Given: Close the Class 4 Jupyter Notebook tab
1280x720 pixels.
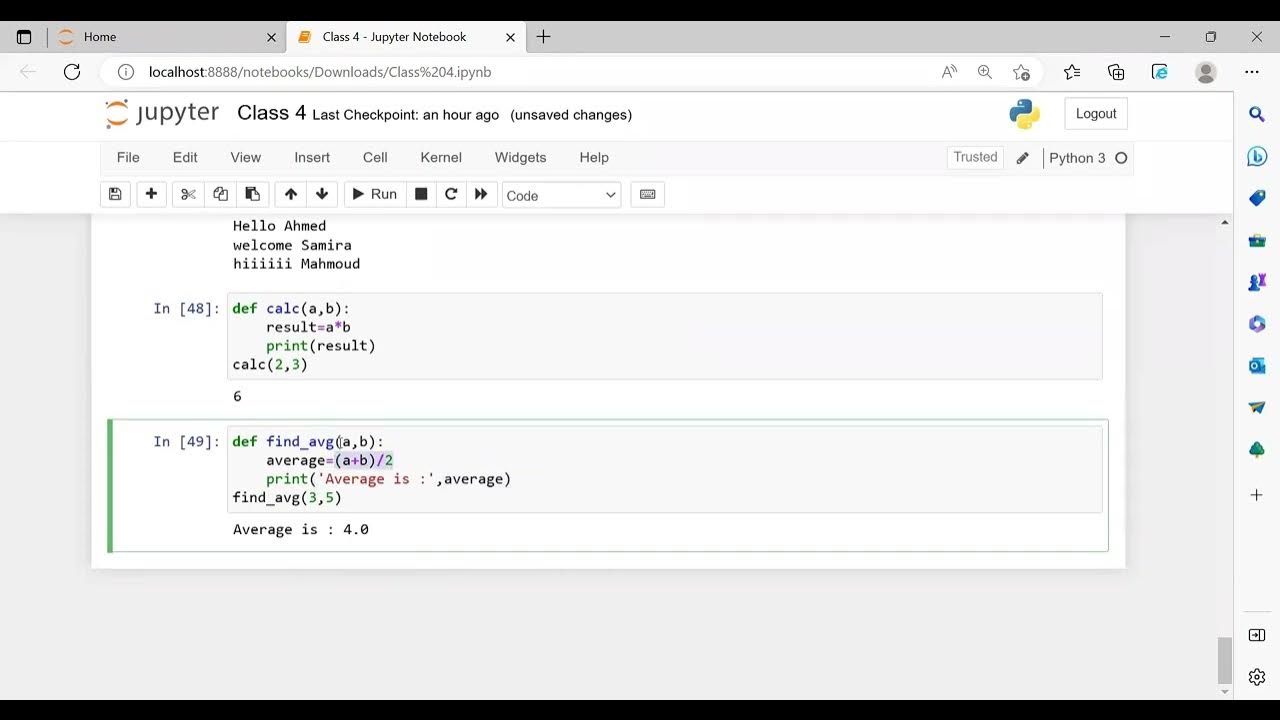Looking at the screenshot, I should click(x=510, y=37).
